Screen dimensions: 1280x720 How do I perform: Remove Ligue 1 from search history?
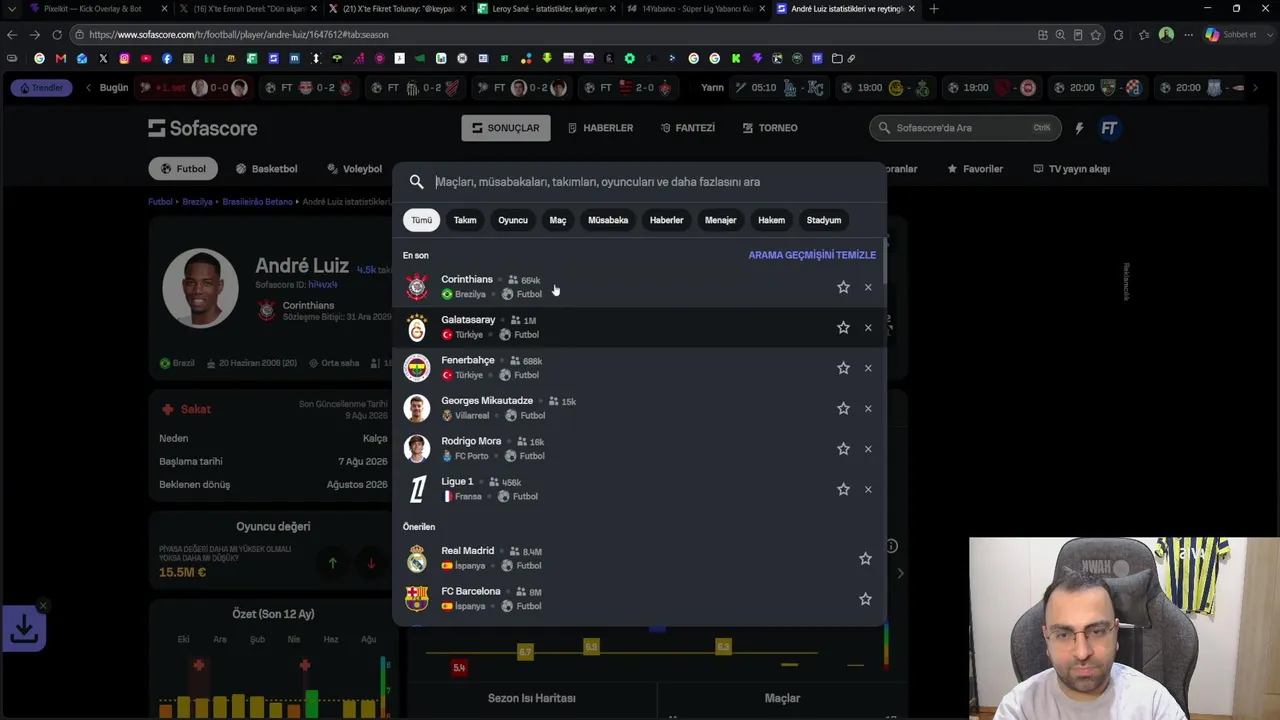coord(868,489)
